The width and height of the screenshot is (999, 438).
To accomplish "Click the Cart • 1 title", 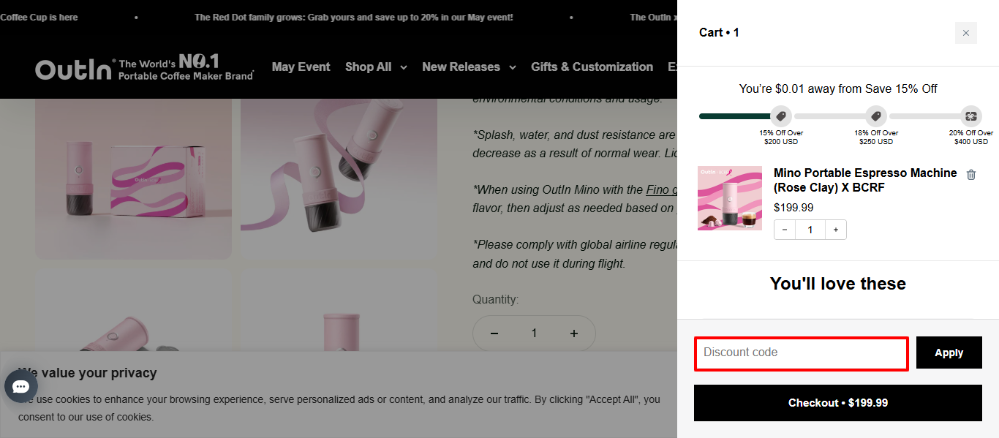I will 719,33.
